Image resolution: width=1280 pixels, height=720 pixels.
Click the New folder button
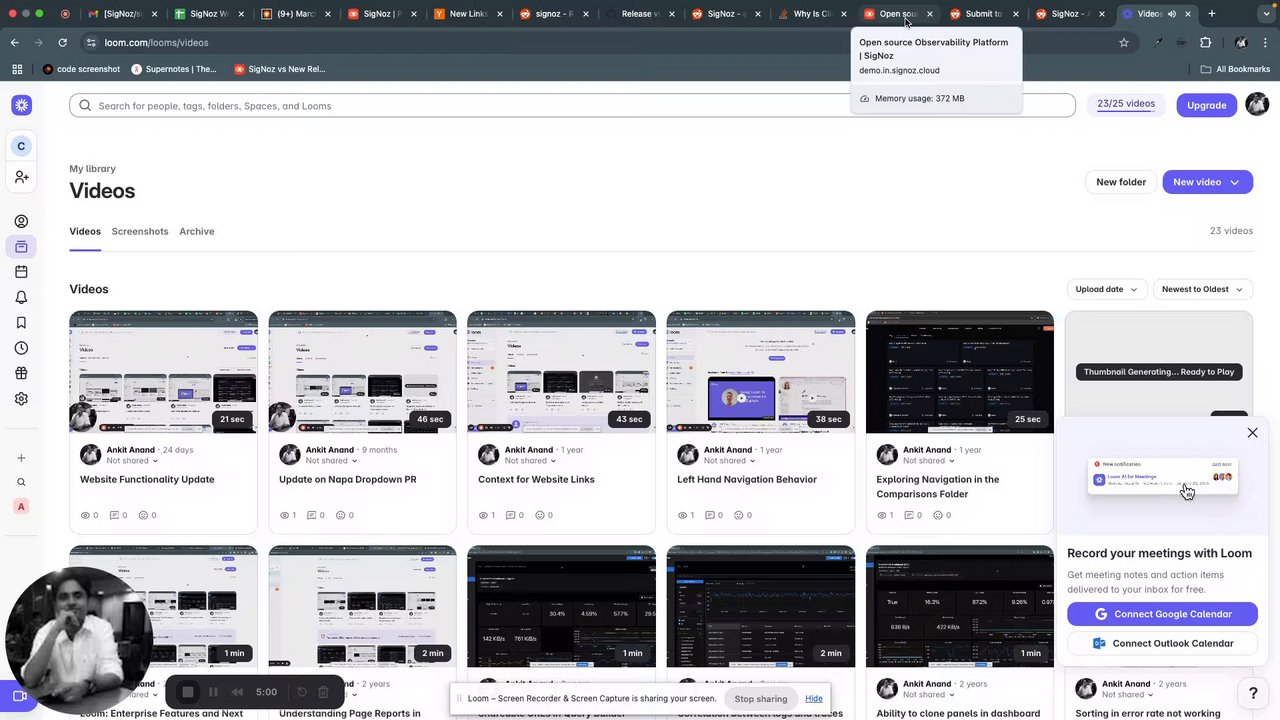1121,182
